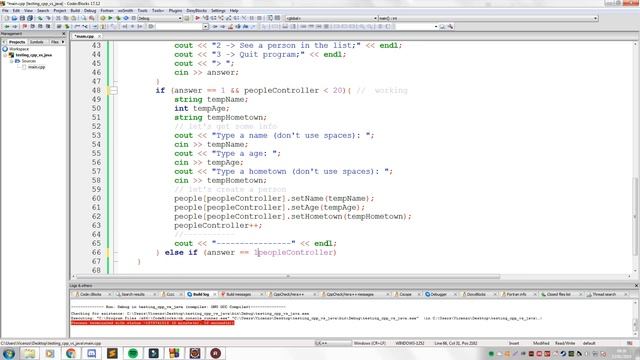The width and height of the screenshot is (640, 360).
Task: Click the Windows Start button
Action: [x=9, y=353]
